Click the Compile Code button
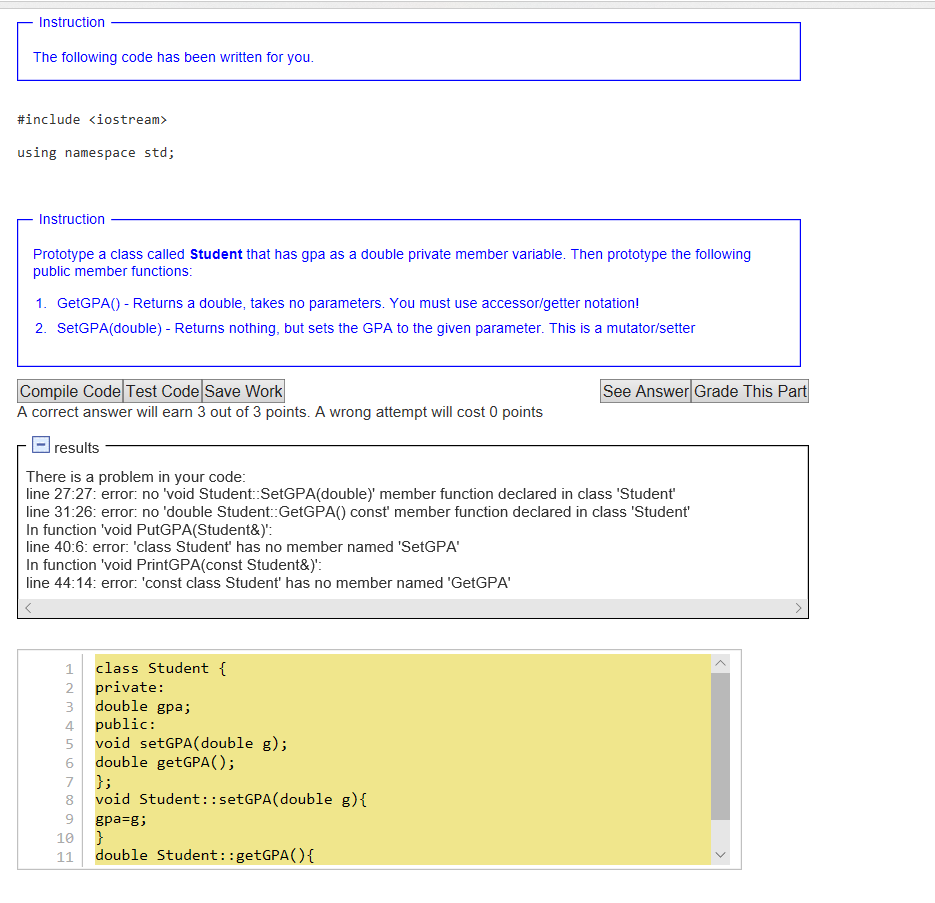 [70, 391]
